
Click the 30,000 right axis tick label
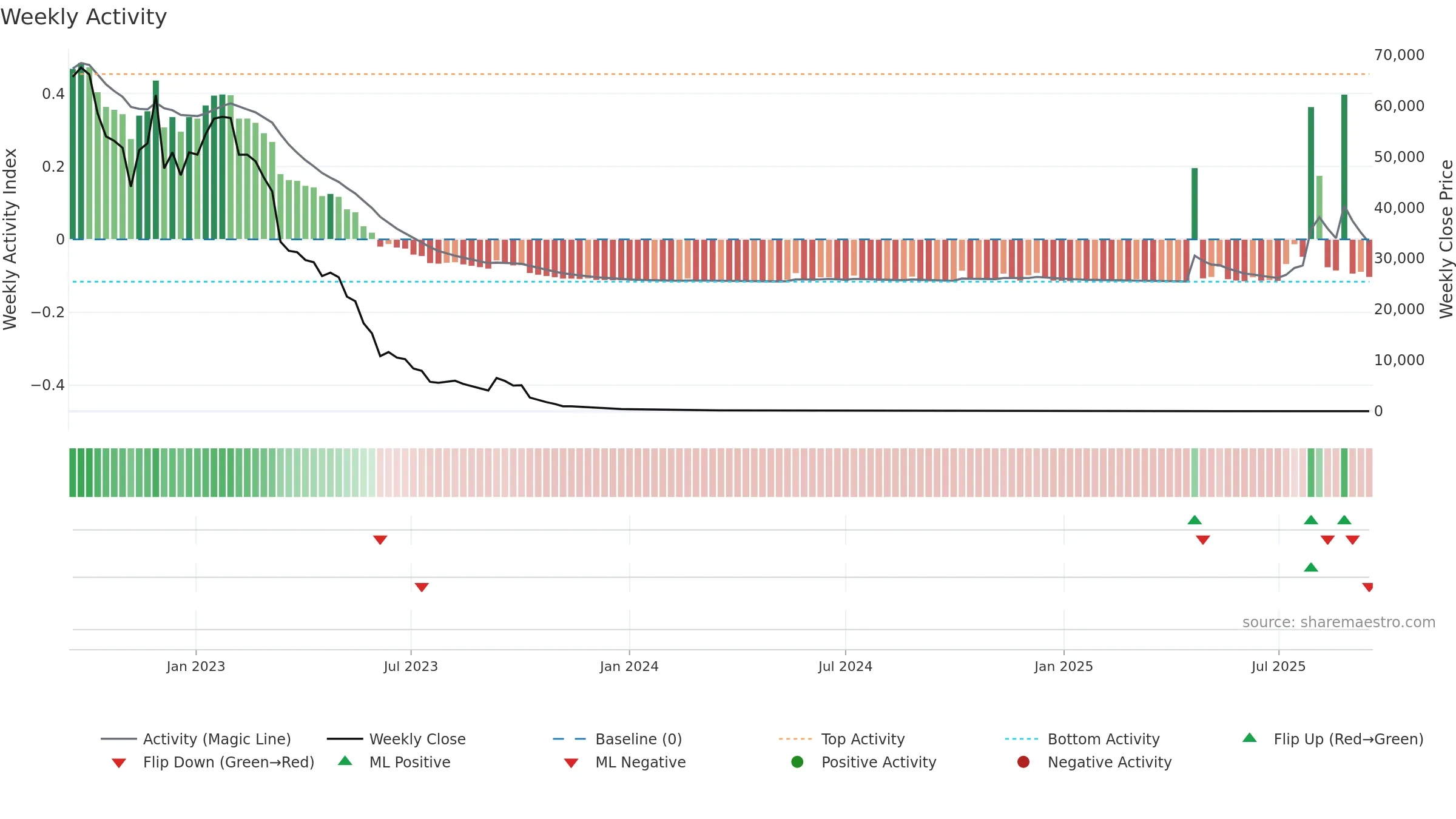point(1399,258)
